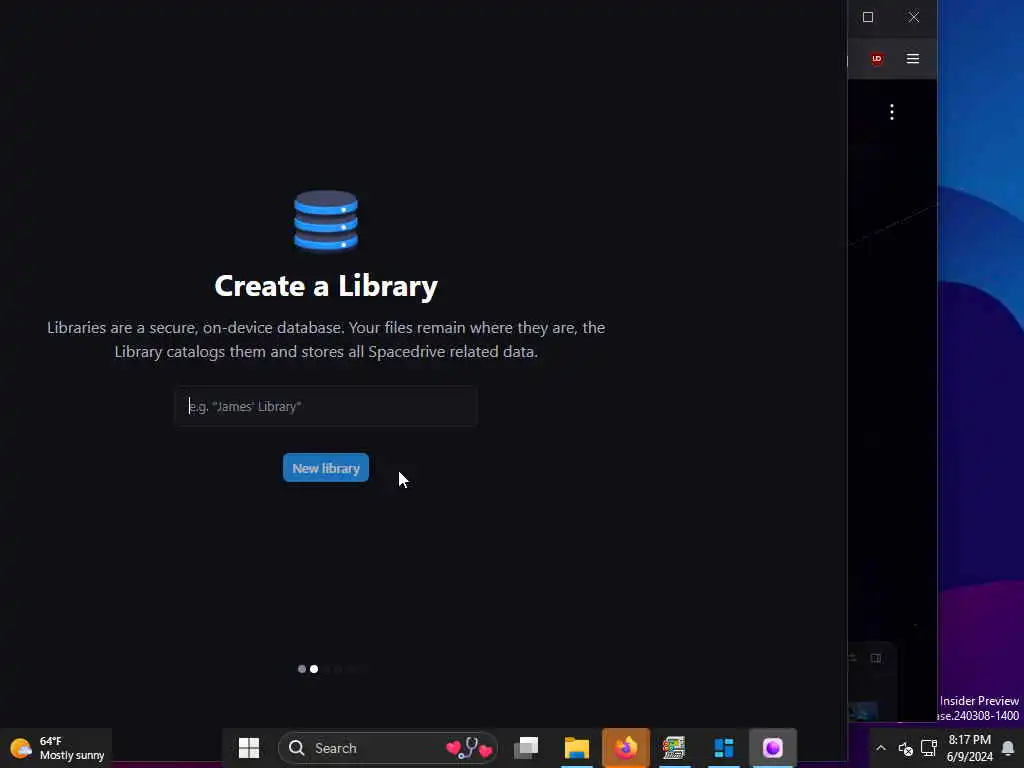Switch to Firefox in taskbar
Viewport: 1024px width, 768px height.
(x=626, y=748)
